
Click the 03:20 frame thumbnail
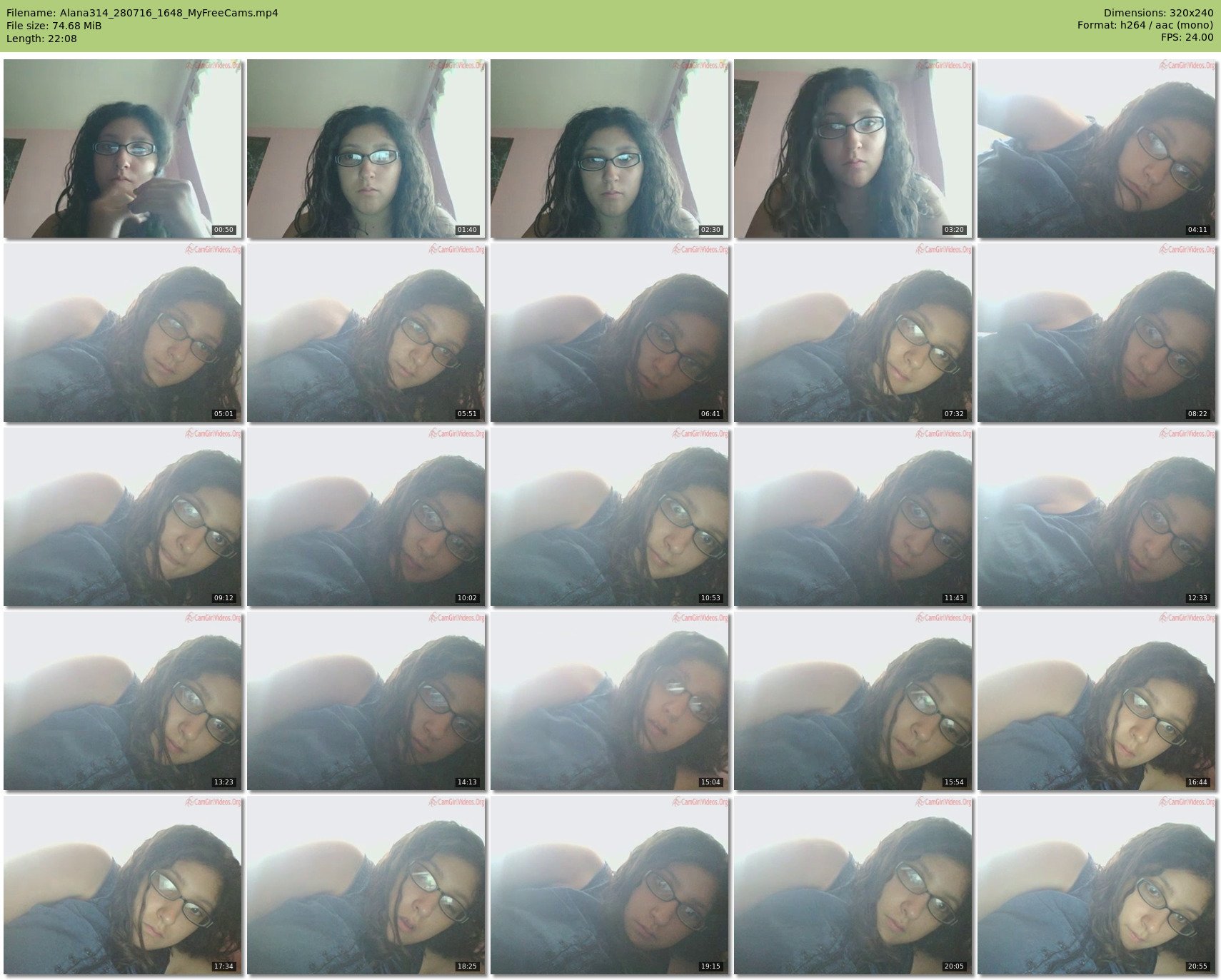coord(853,148)
